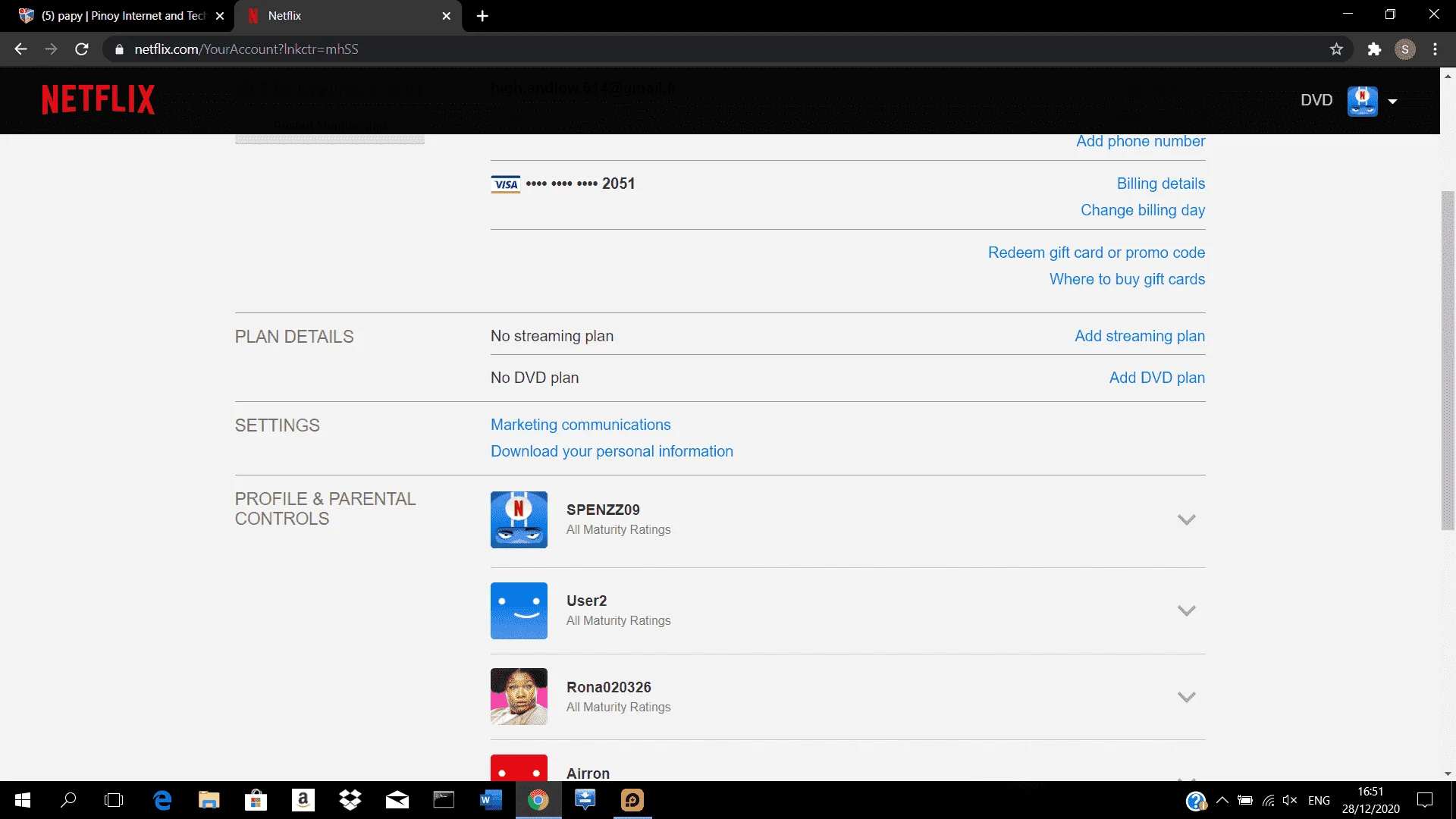Screen dimensions: 1456x819
Task: Close the Netflix tab
Action: (446, 16)
